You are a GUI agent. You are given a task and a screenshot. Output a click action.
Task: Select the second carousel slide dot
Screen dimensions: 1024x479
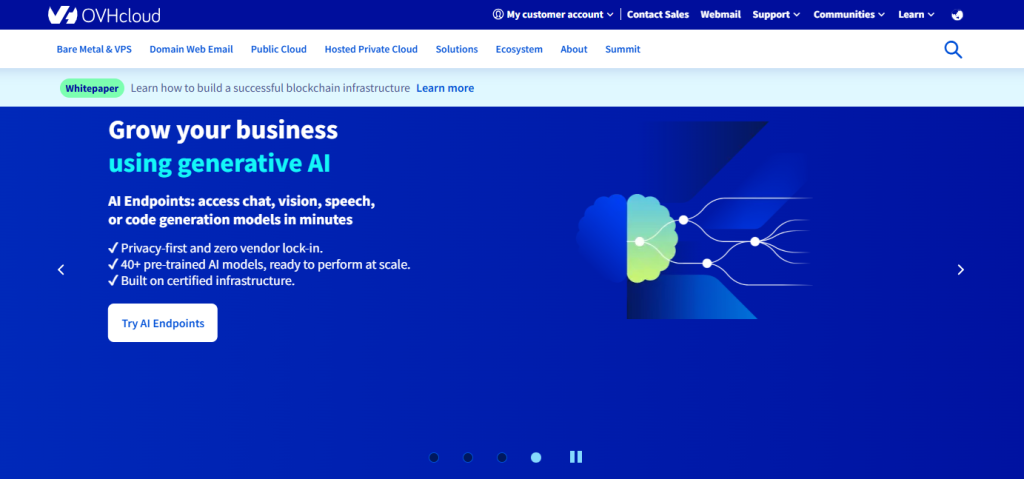coord(468,457)
